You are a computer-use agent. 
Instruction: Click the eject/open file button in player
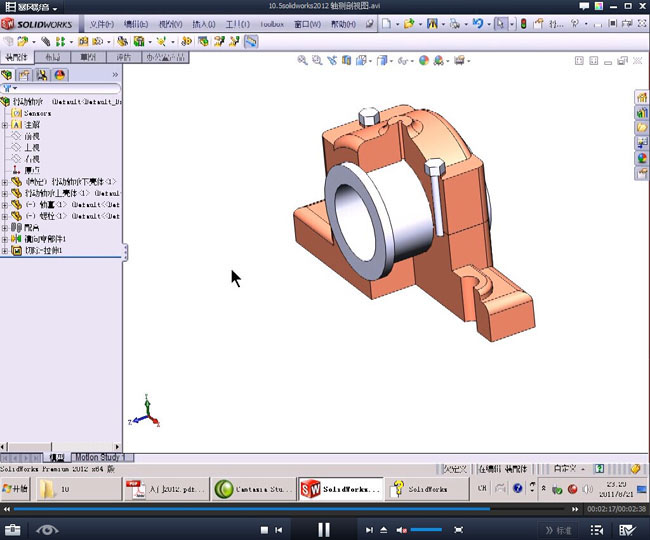pyautogui.click(x=383, y=530)
